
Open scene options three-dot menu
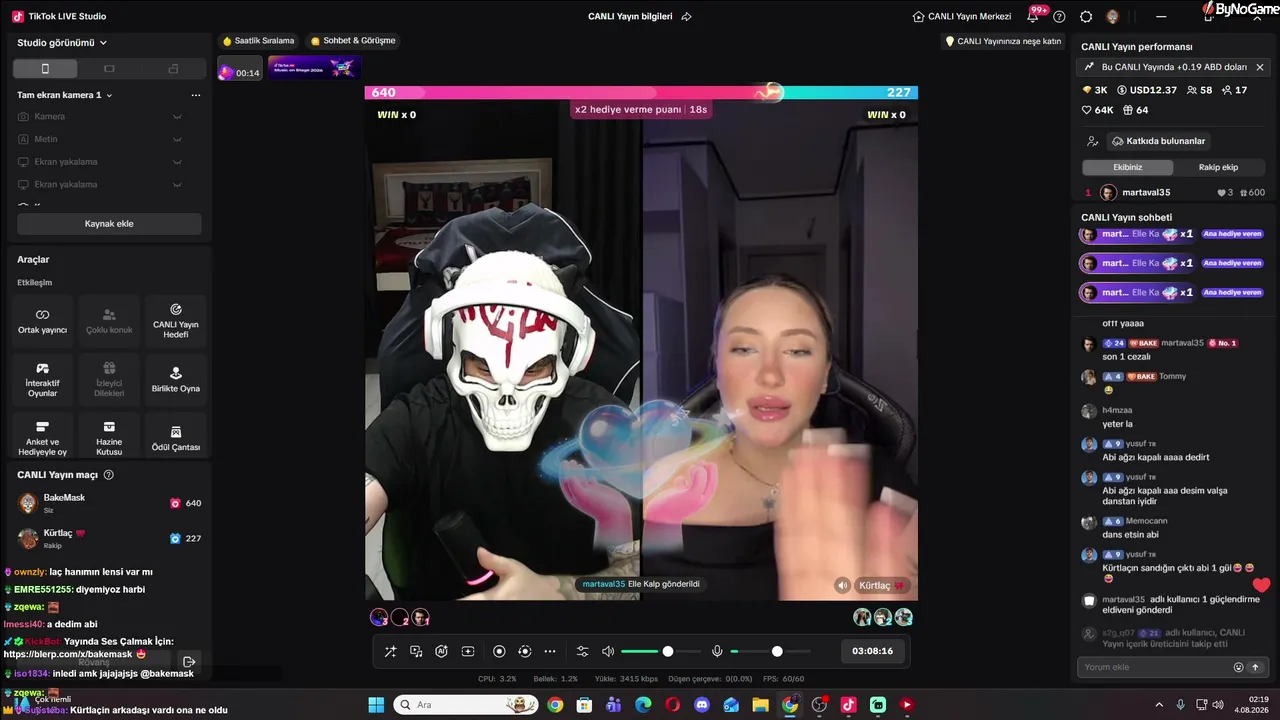click(x=196, y=95)
